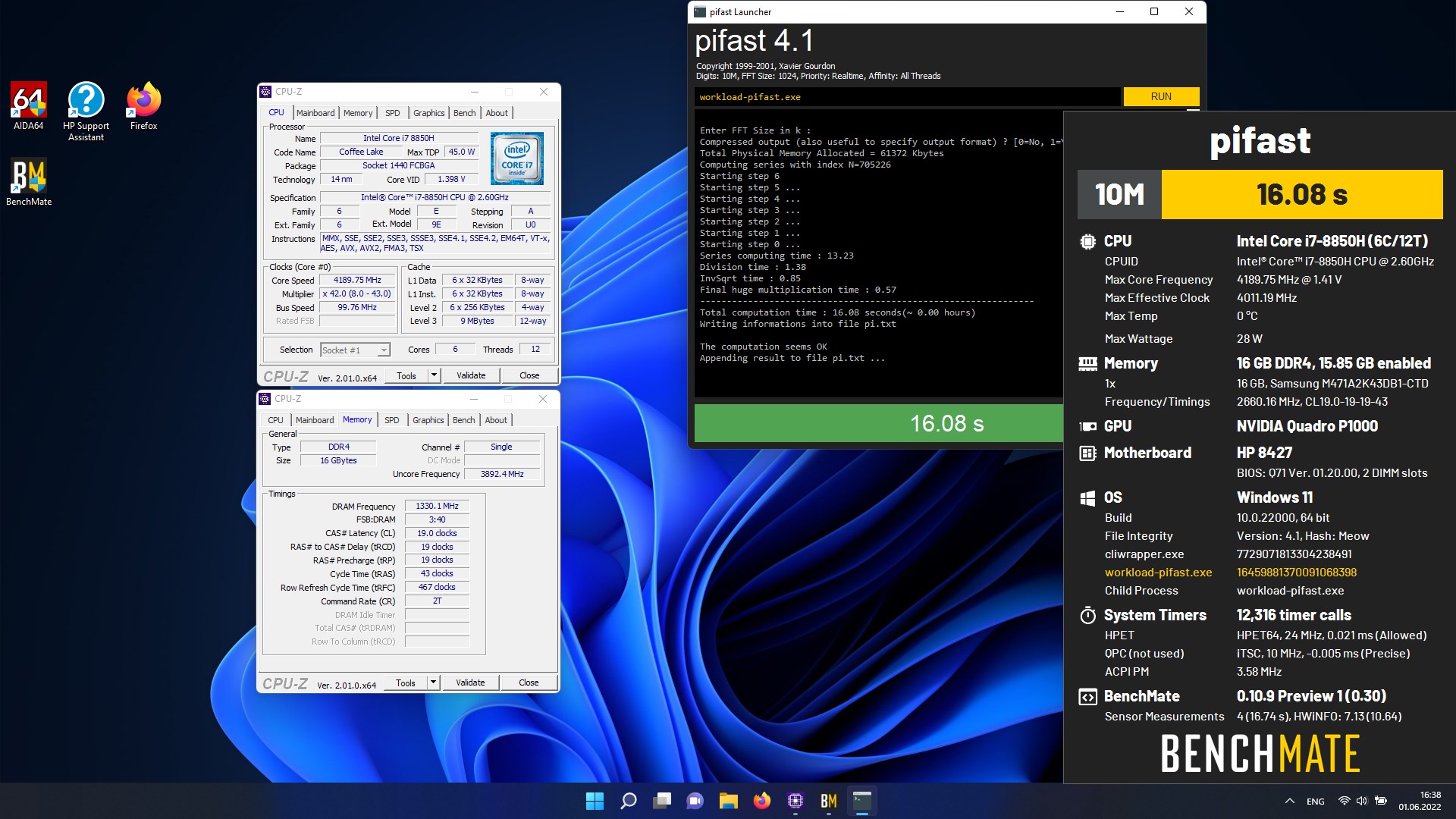Image resolution: width=1456 pixels, height=819 pixels.
Task: Click the Motherboard icon in BenchMate panel
Action: (x=1087, y=453)
